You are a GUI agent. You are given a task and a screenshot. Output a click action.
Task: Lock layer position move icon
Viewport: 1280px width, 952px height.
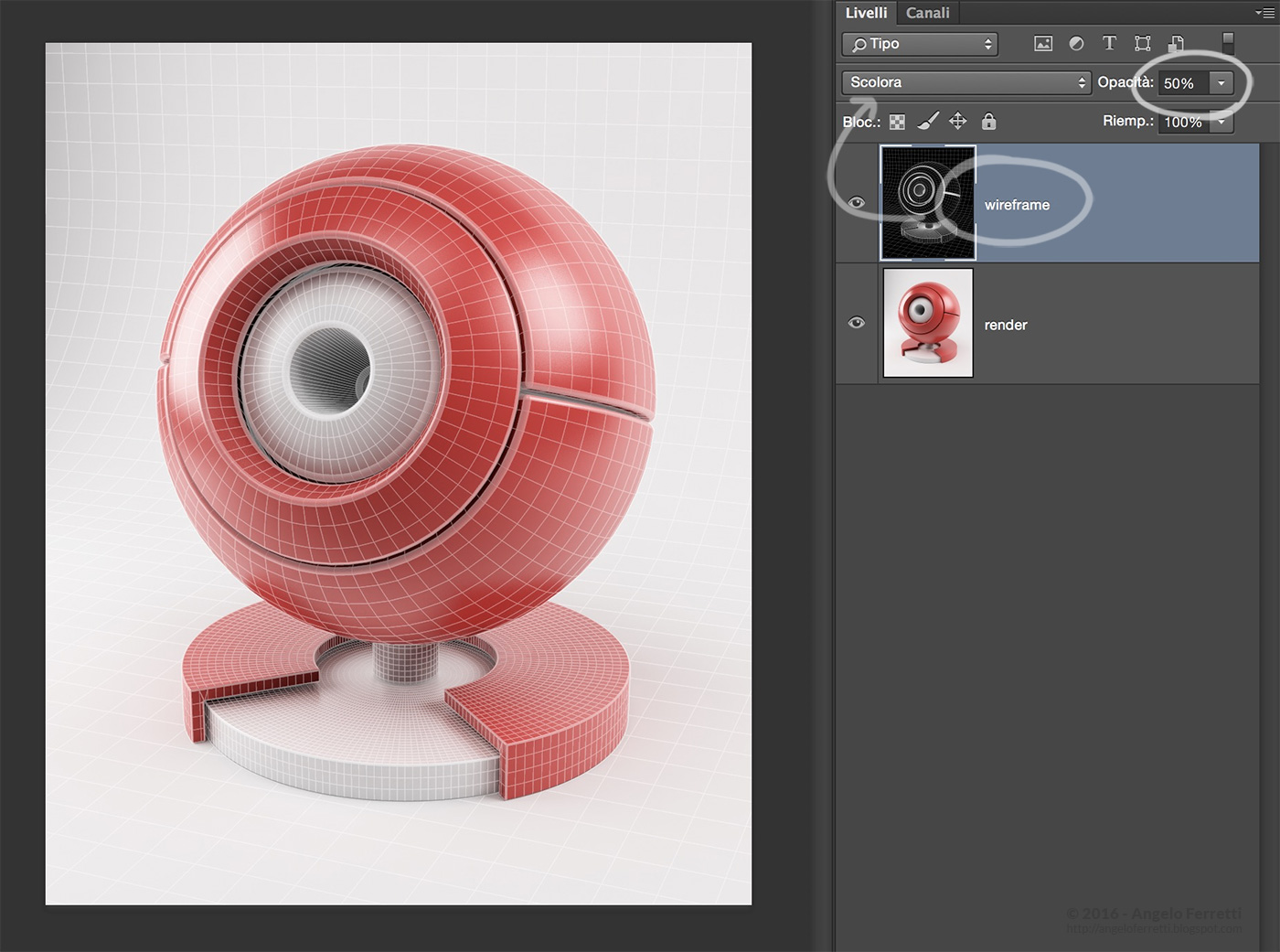click(x=957, y=121)
